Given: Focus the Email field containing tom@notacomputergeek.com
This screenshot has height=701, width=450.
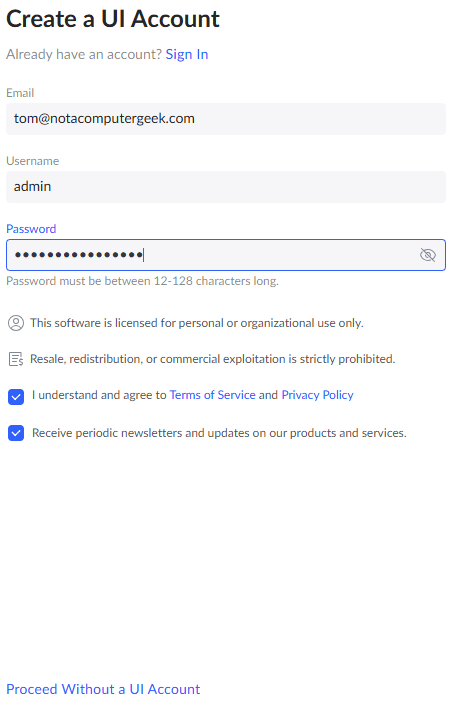Looking at the screenshot, I should pos(226,118).
